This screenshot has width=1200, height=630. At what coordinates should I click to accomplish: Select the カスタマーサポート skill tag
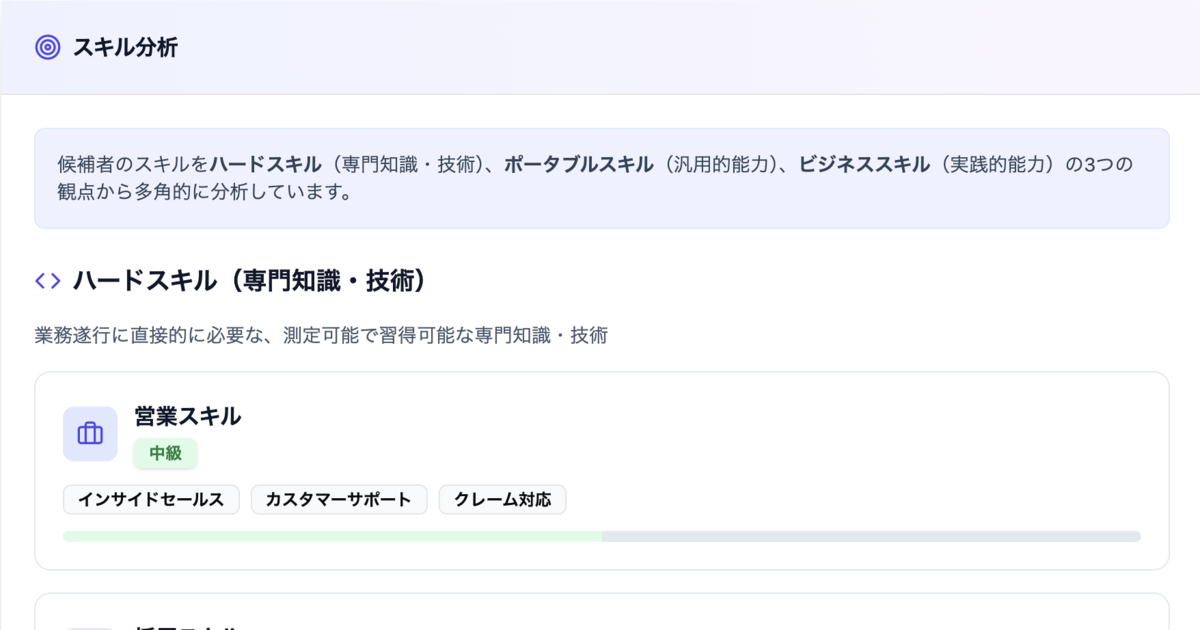coord(339,499)
